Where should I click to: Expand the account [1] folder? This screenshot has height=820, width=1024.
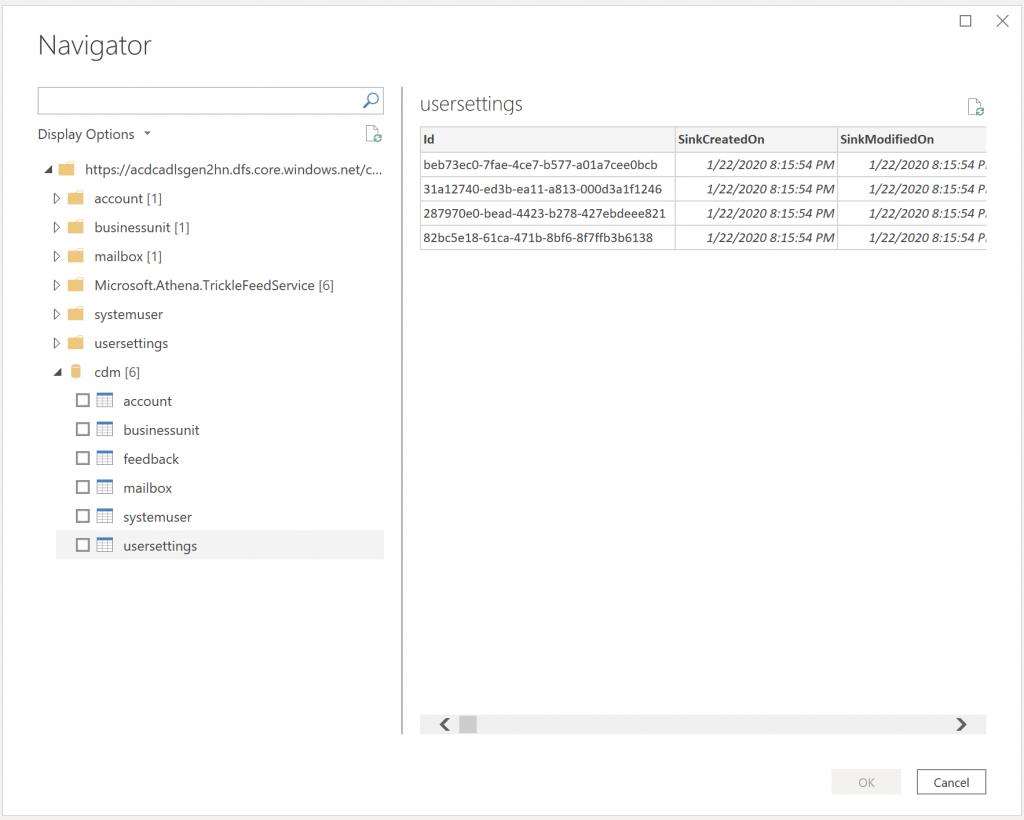(x=57, y=198)
